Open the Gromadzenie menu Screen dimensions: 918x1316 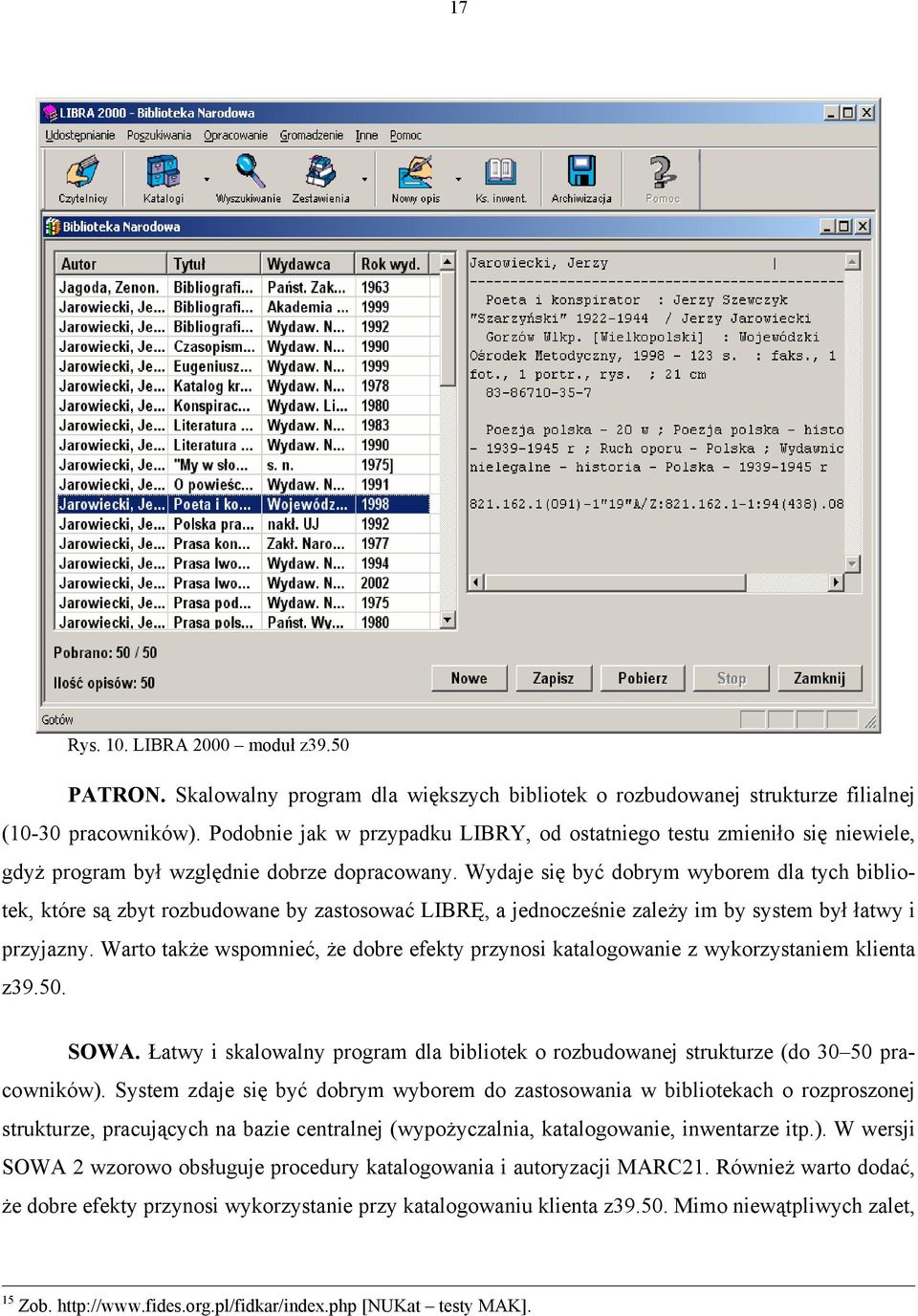312,136
